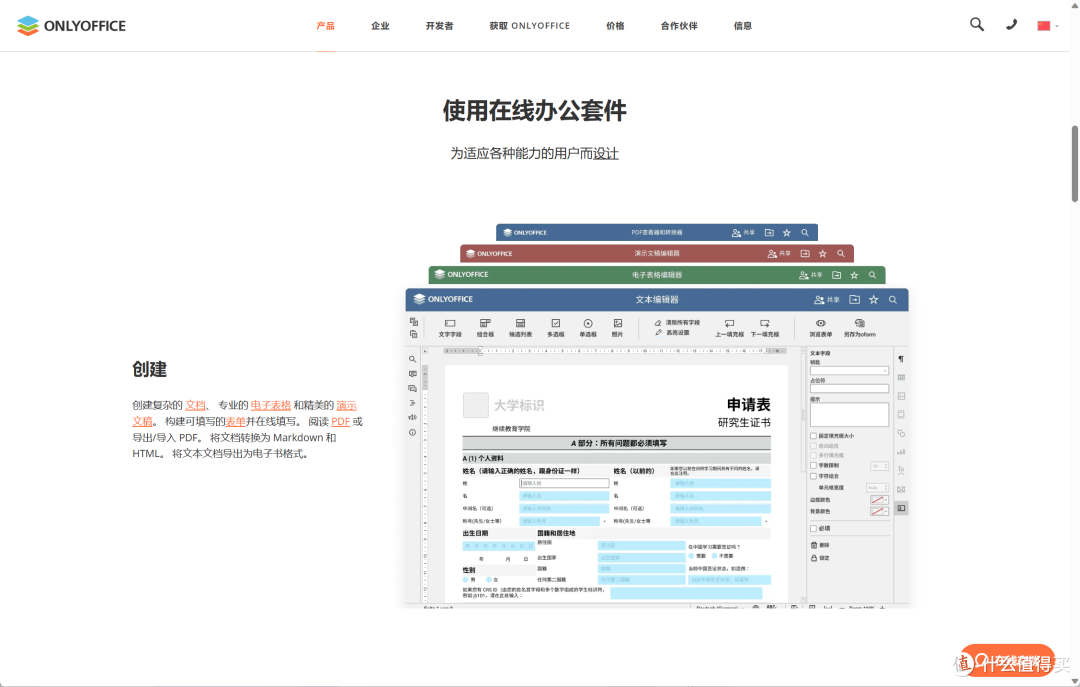Screen dimensions: 1080x687
Task: Open the language flag dropdown
Action: [1048, 25]
